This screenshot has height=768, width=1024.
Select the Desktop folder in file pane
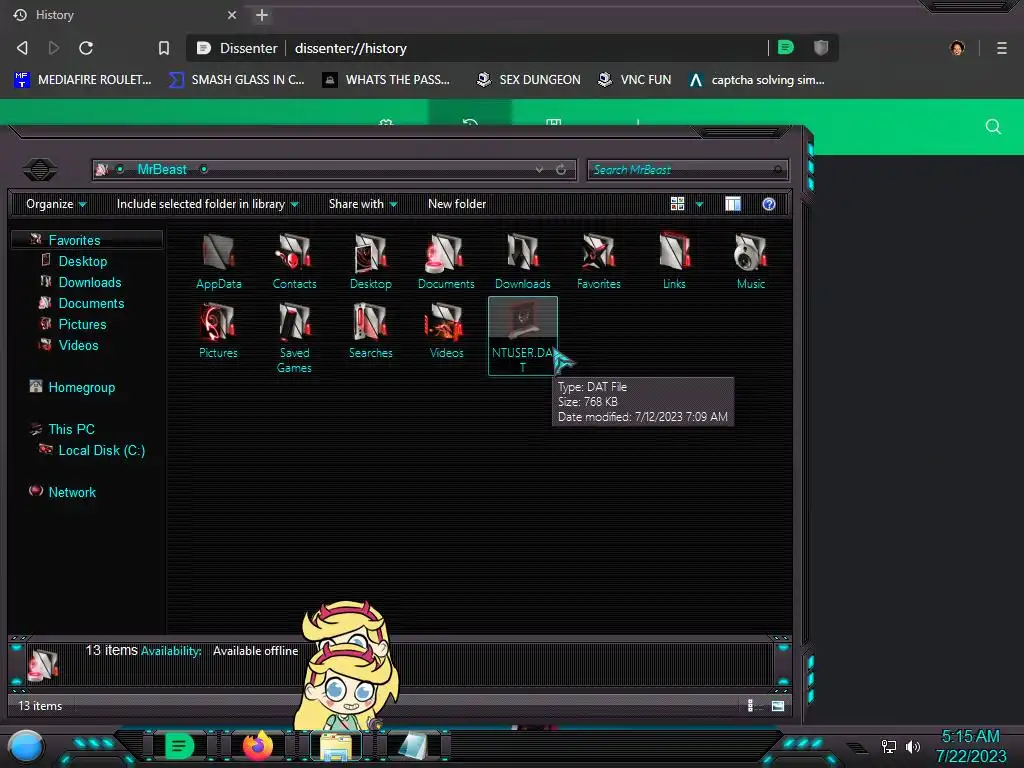pyautogui.click(x=370, y=261)
